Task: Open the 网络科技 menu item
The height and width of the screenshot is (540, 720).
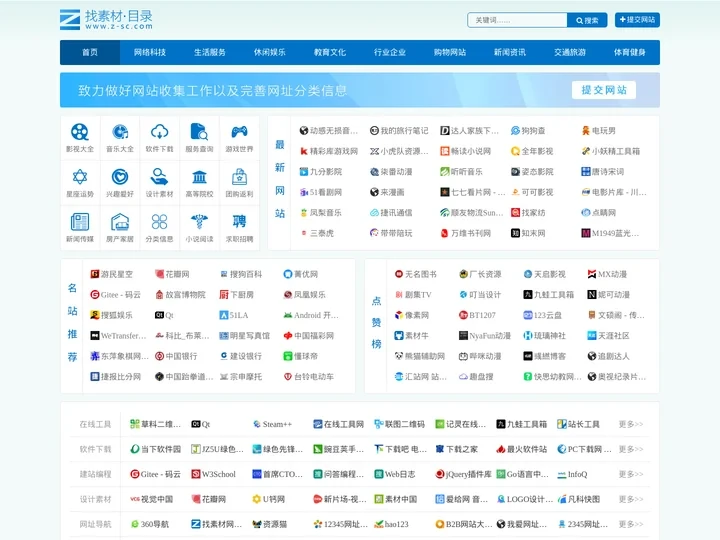Action: 150,52
